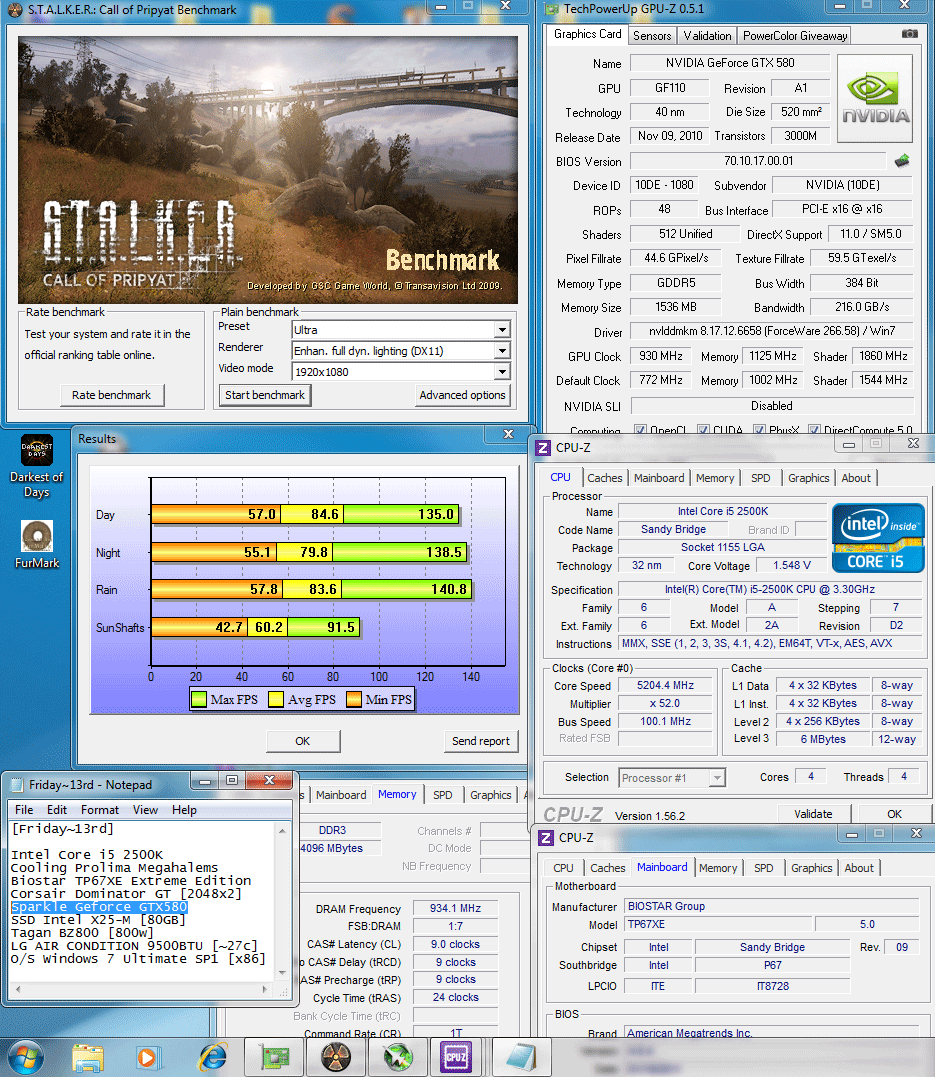
Task: Click the Min FPS orange legend swatch
Action: point(354,700)
